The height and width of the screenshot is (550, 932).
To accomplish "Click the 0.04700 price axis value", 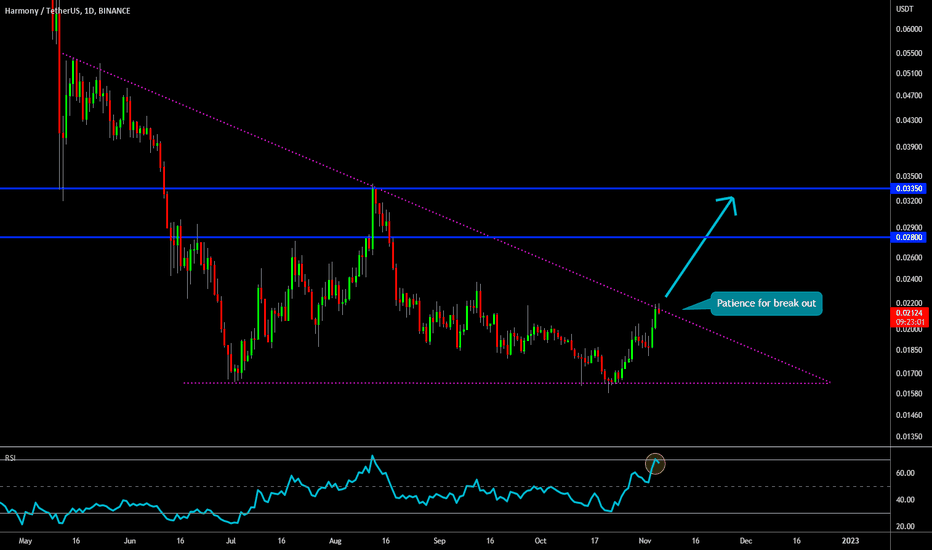I will pos(909,95).
